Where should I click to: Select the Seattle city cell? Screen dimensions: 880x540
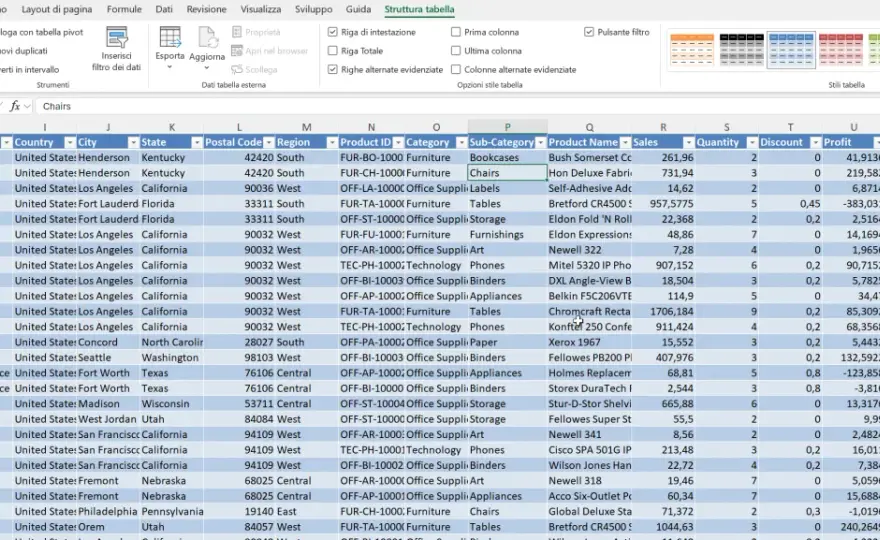[x=108, y=358]
